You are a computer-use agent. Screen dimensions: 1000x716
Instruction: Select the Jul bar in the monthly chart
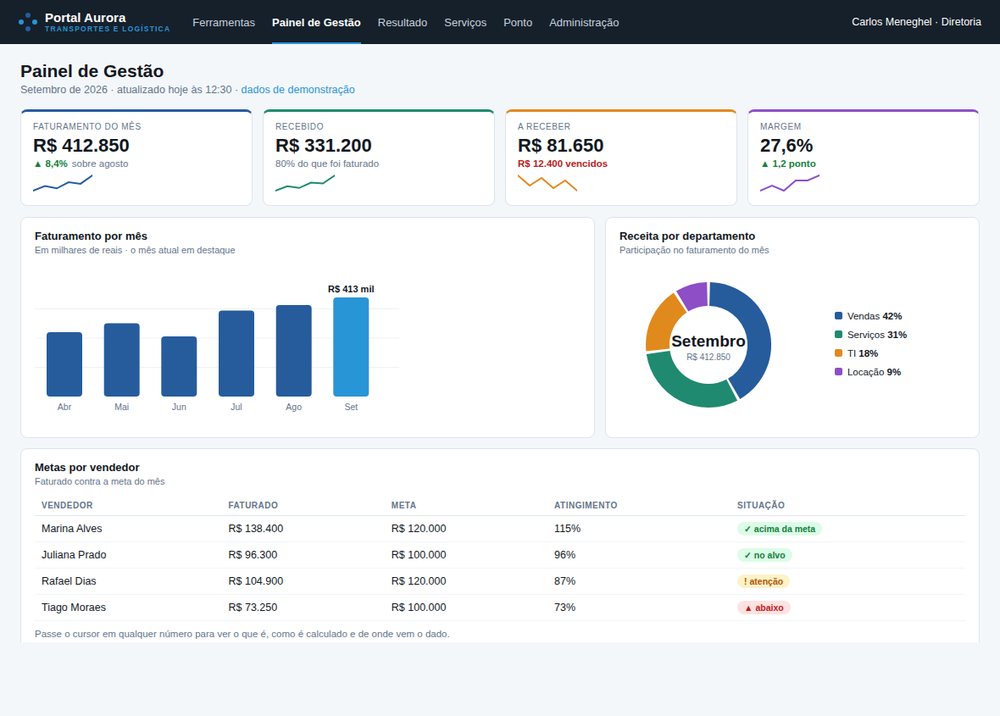click(x=237, y=353)
